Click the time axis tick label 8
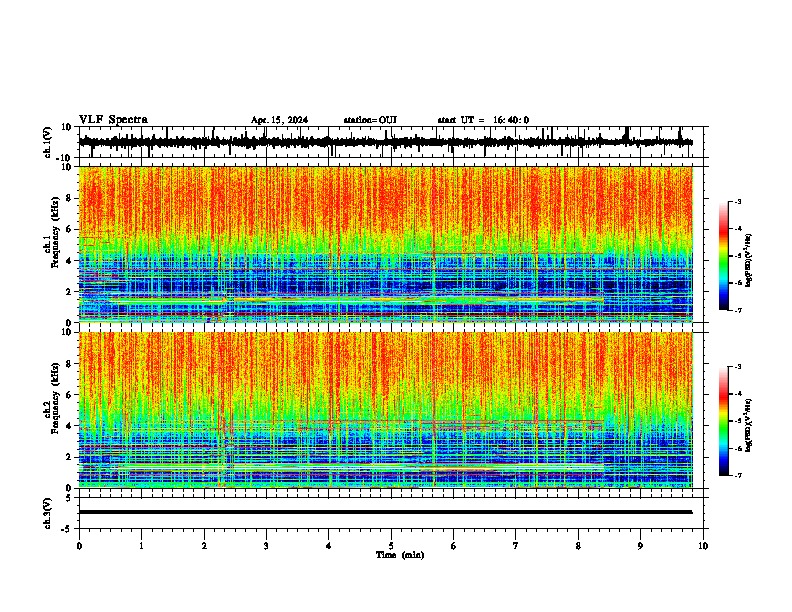Screen dimensions: 792x612 pyautogui.click(x=578, y=546)
